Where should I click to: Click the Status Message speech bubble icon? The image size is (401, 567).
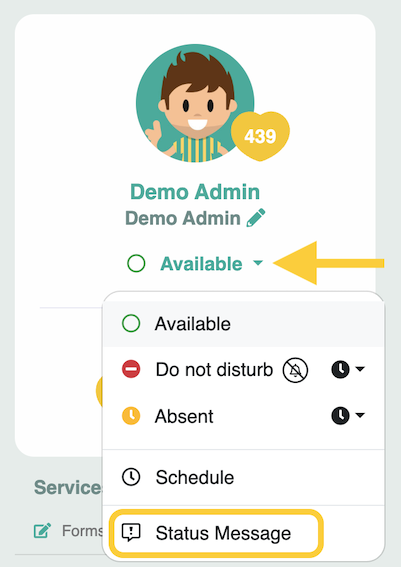131,532
